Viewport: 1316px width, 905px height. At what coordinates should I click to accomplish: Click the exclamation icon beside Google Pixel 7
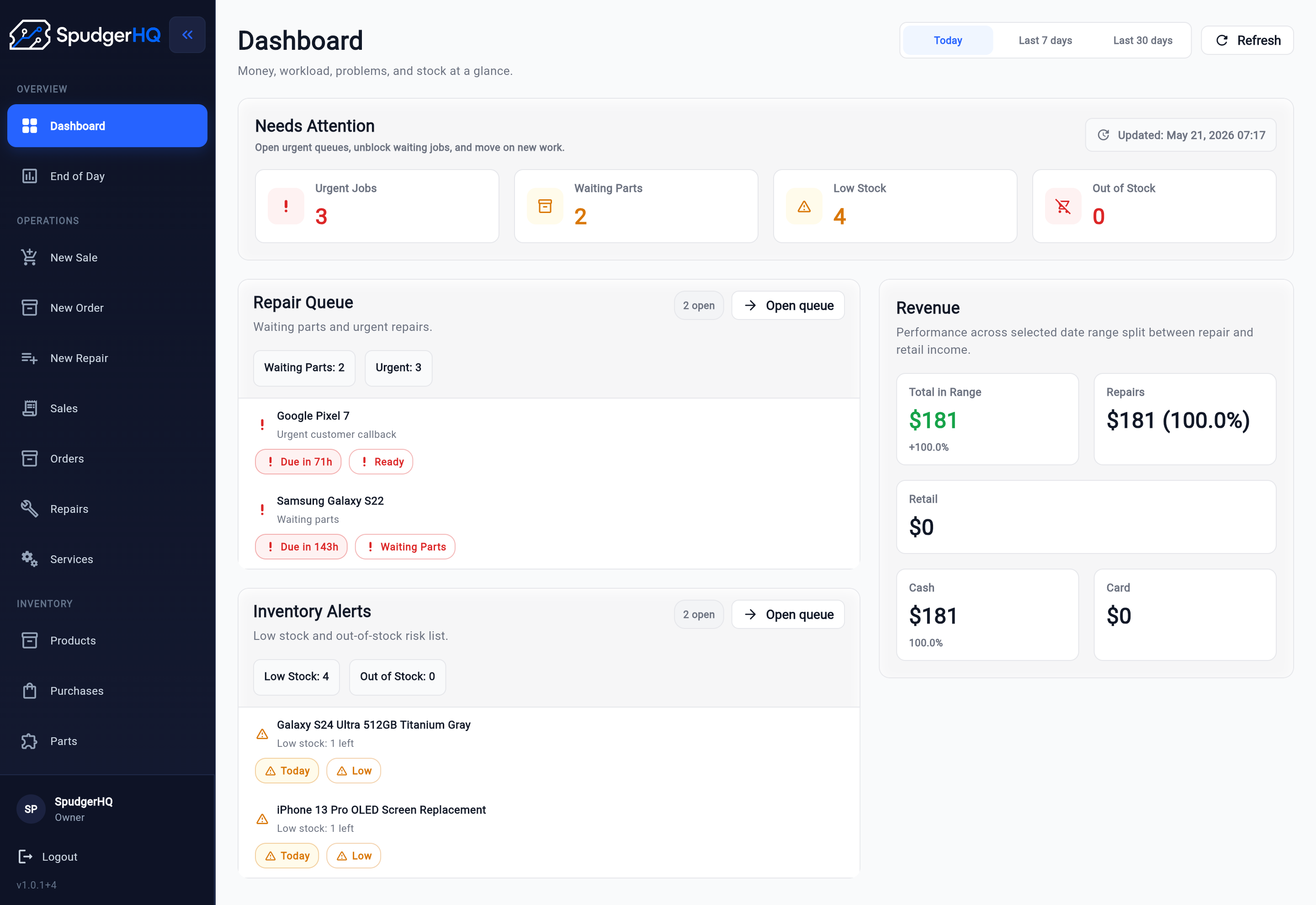(262, 425)
